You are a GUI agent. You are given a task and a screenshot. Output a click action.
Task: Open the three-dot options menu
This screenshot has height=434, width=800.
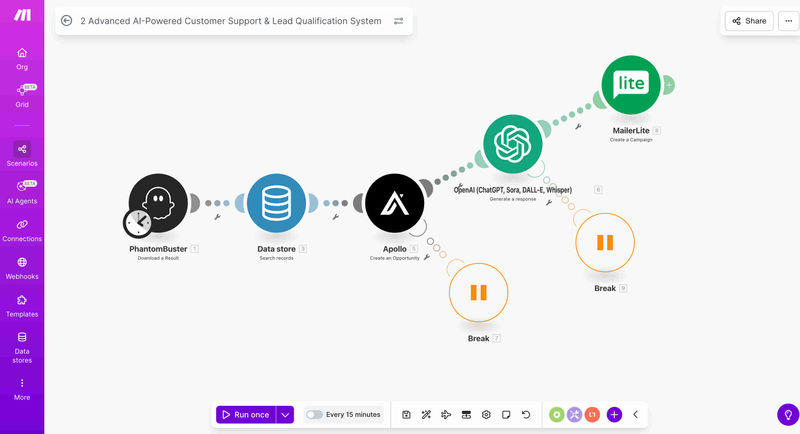click(x=788, y=21)
